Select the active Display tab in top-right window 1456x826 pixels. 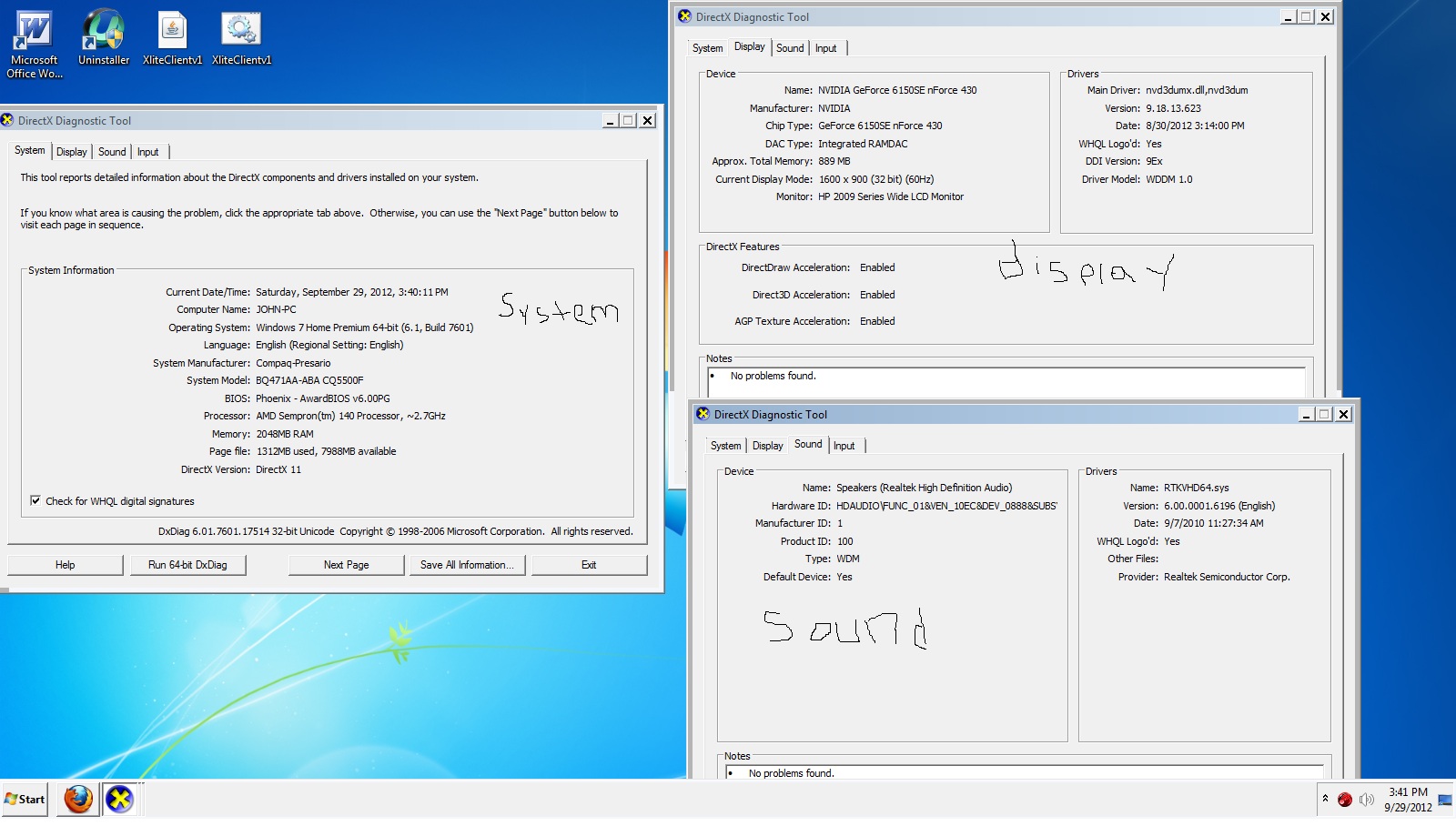(750, 46)
